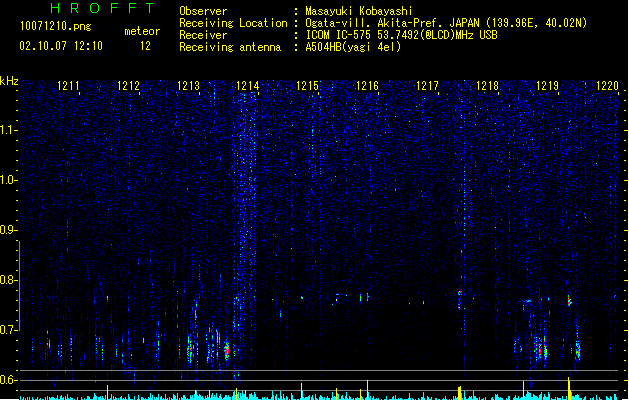Screen dimensions: 629x400
Task: Click time marker 1220
Action: pyautogui.click(x=607, y=86)
